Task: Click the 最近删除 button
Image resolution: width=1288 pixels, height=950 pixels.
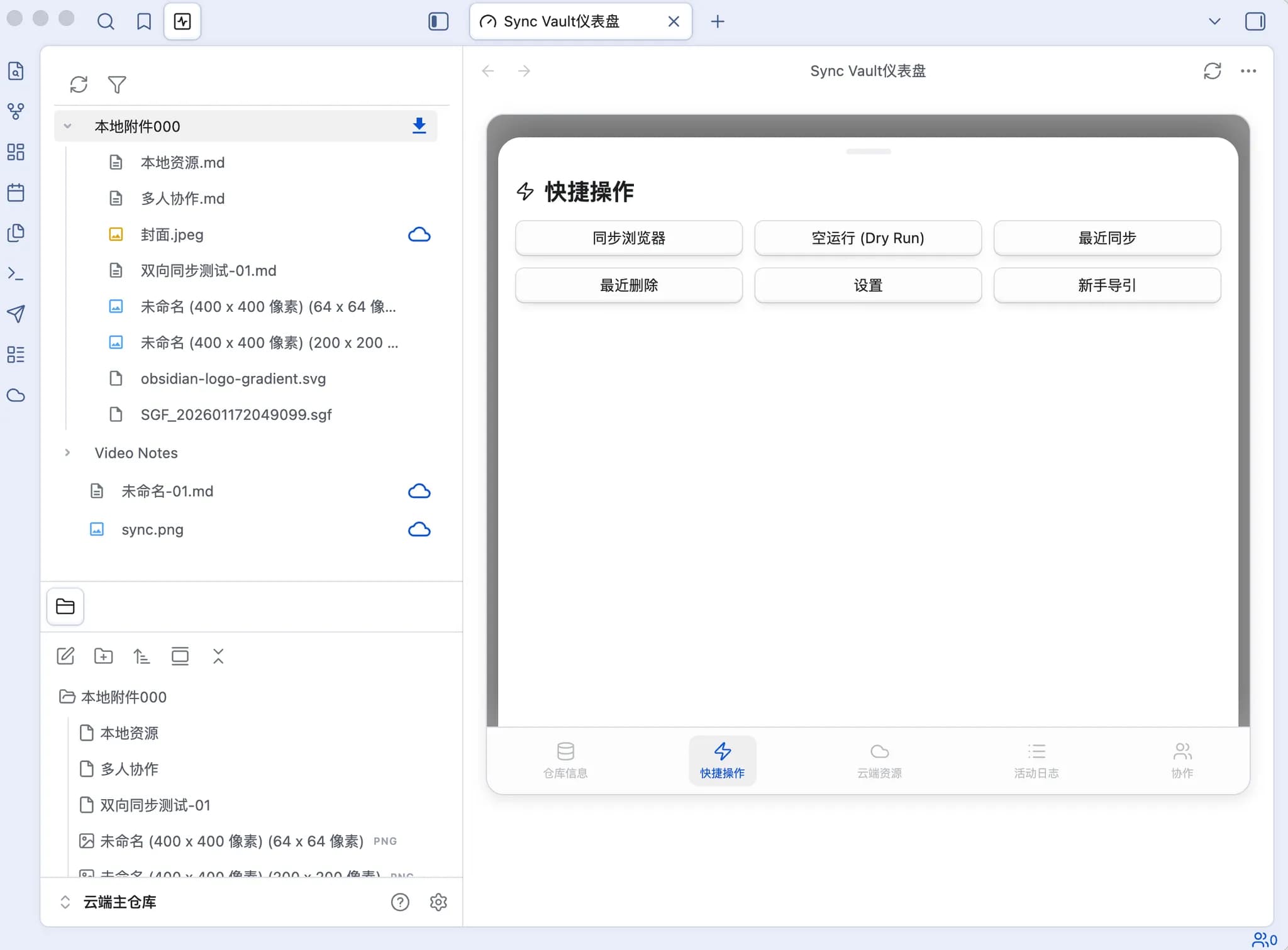Action: click(x=629, y=285)
